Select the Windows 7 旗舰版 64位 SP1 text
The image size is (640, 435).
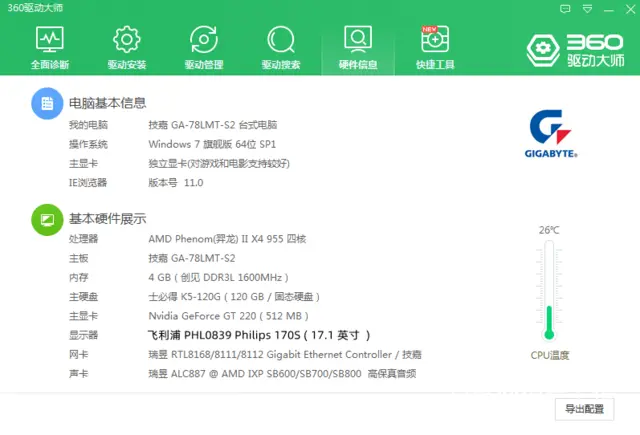click(212, 144)
